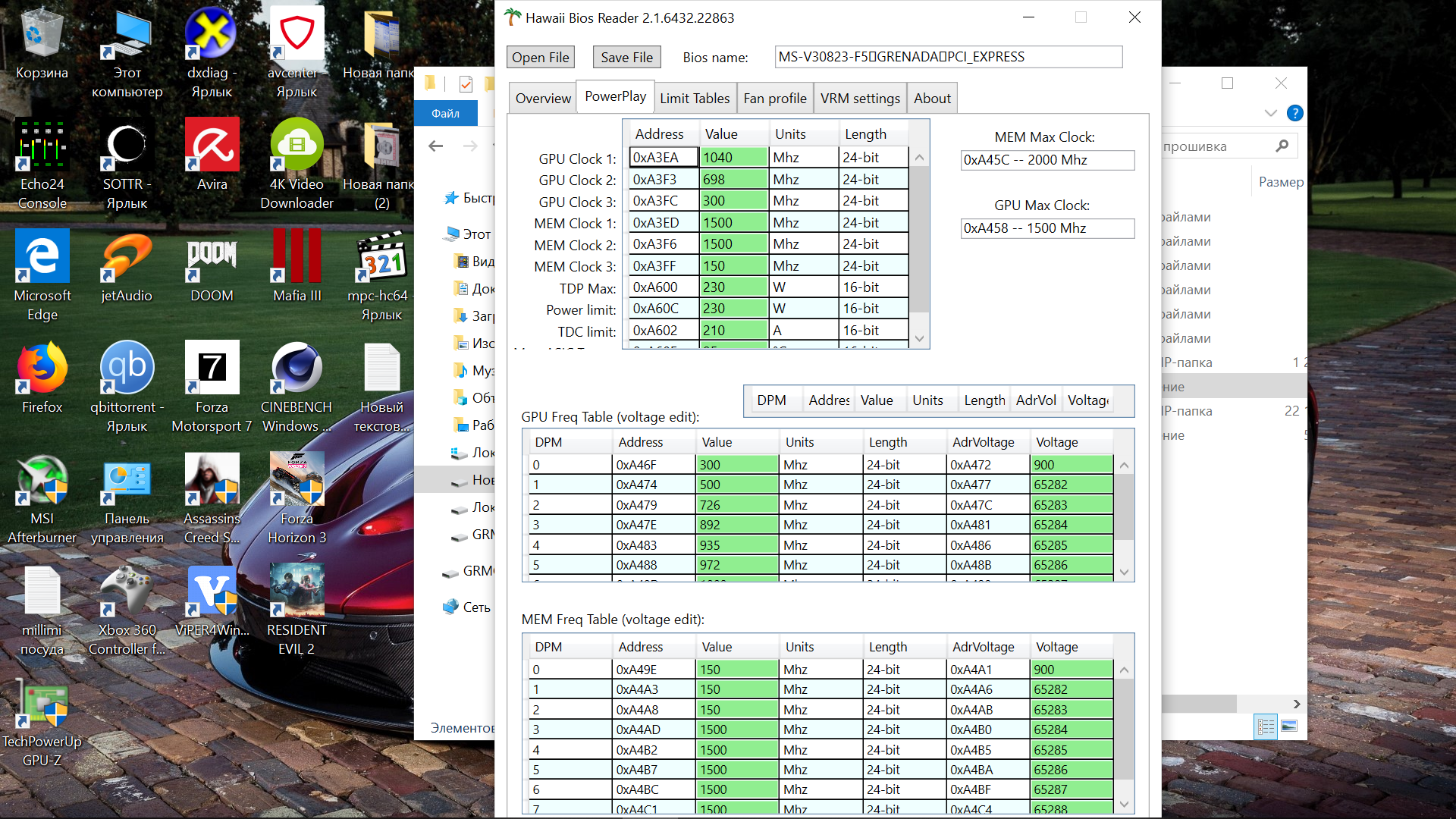The image size is (1456, 819).
Task: Open the Limit Tables tab
Action: [x=694, y=99]
